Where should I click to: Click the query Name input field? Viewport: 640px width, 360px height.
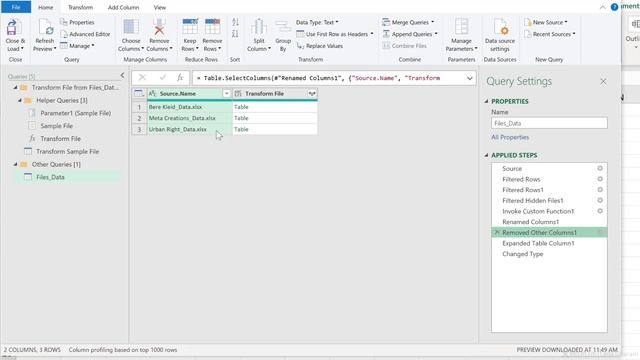tap(549, 123)
